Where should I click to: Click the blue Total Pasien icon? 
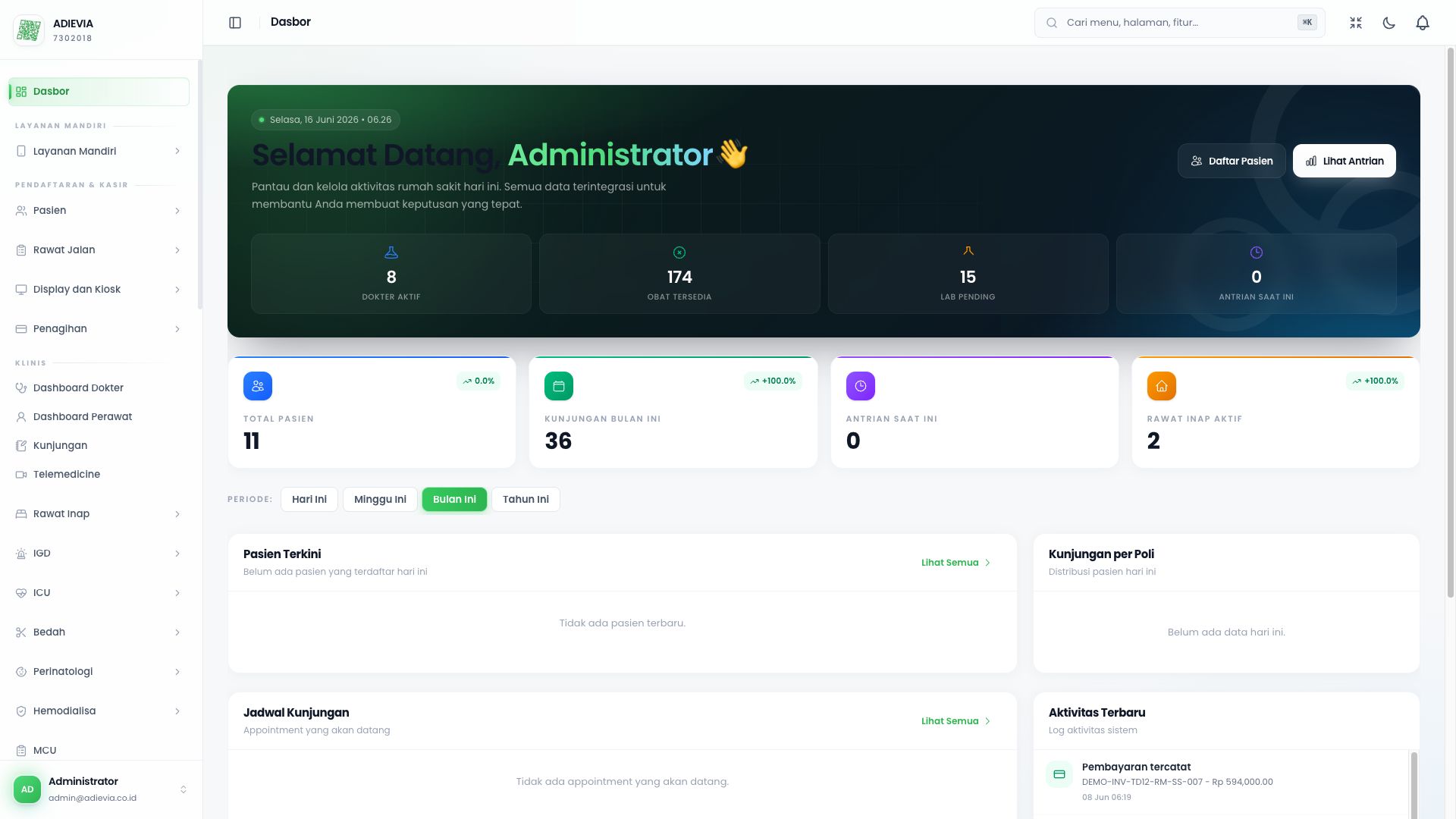coord(258,386)
